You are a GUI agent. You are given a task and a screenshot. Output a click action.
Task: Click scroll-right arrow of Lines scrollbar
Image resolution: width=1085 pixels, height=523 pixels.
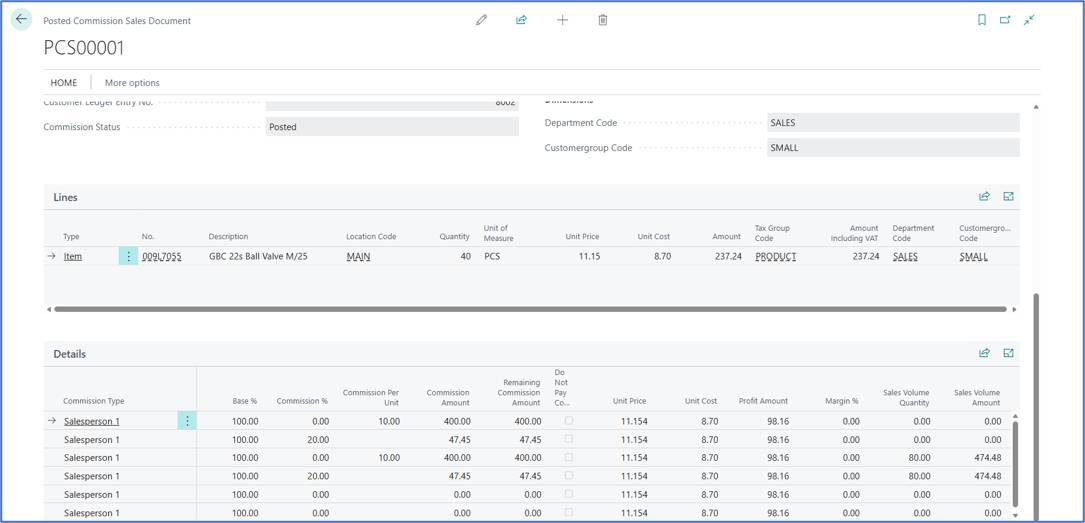pyautogui.click(x=1014, y=309)
